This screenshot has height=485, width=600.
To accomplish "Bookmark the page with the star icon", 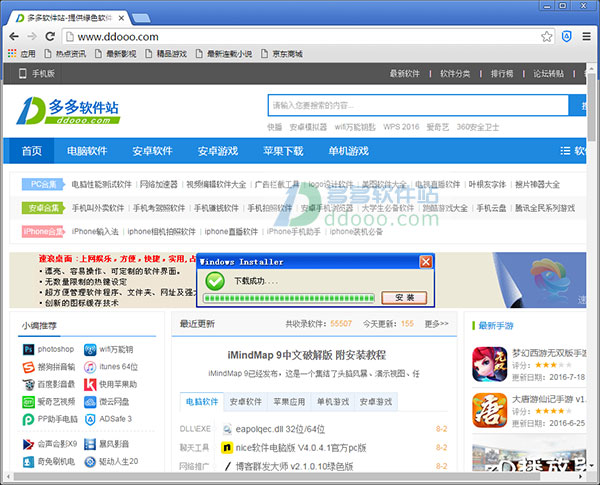I will [x=546, y=37].
